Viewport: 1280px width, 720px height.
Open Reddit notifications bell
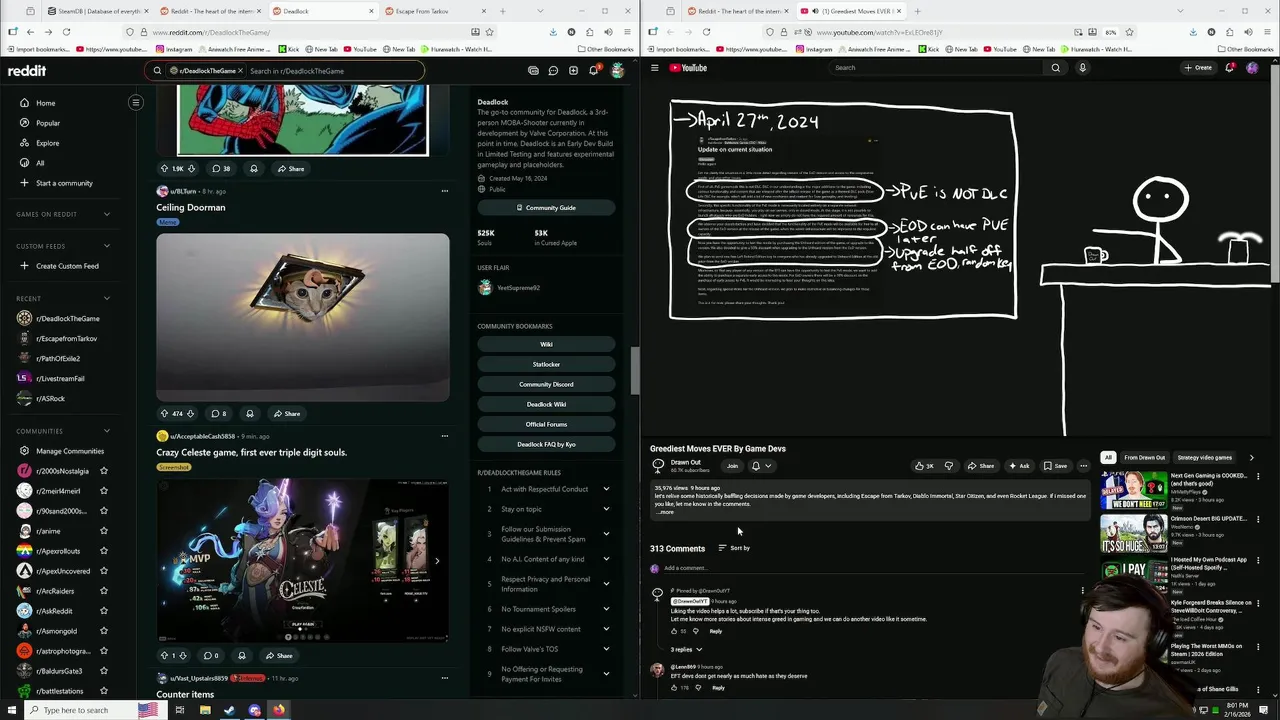coord(593,71)
